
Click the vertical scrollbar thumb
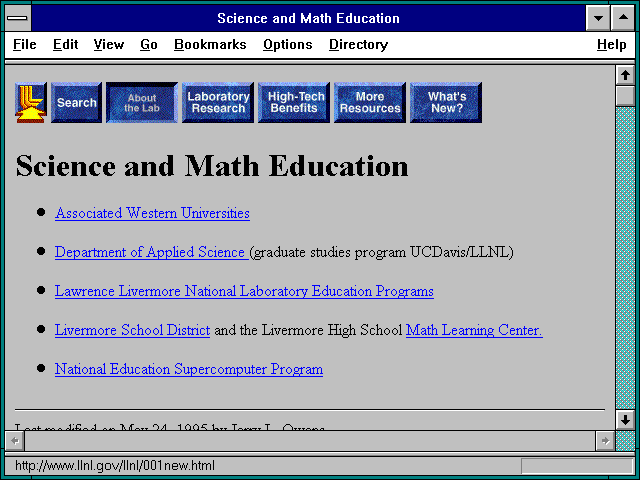(625, 96)
